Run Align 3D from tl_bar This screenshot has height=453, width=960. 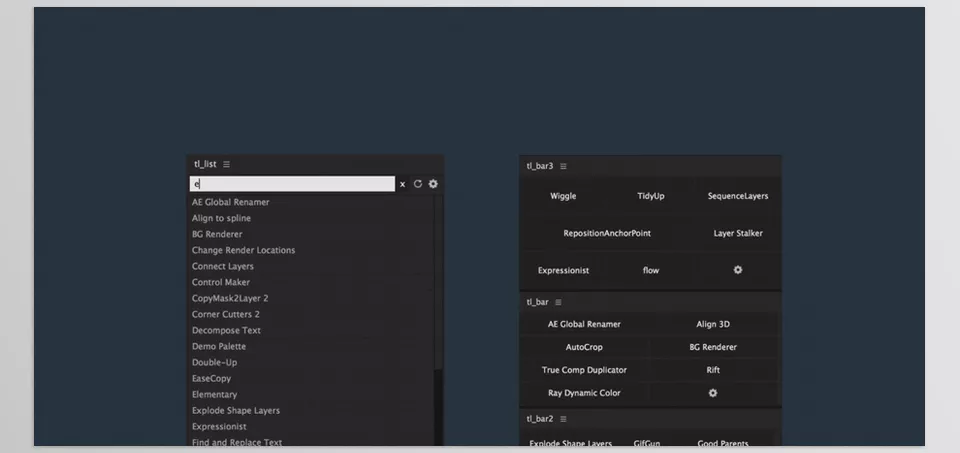713,324
